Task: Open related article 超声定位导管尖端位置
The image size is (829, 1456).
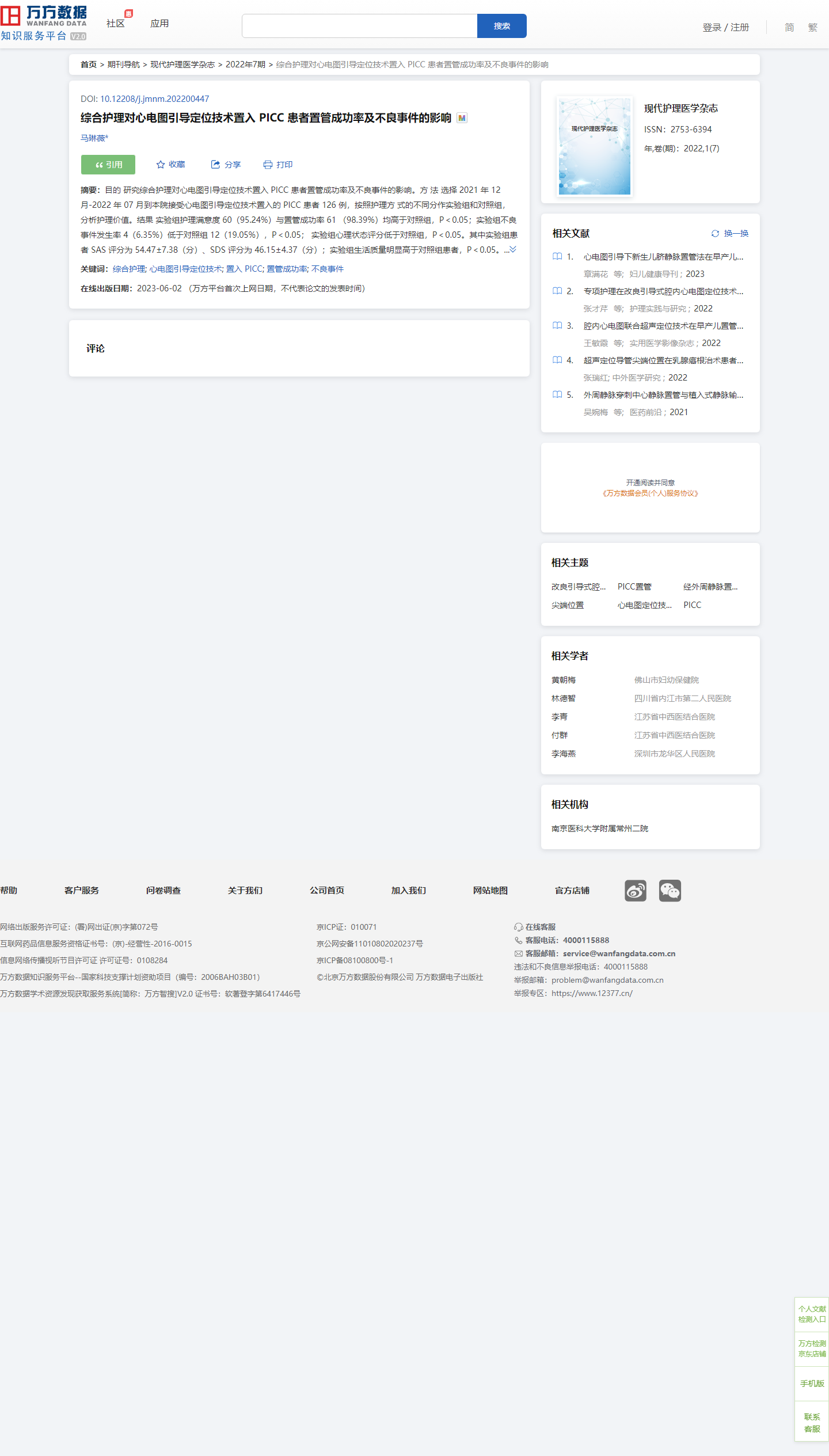Action: click(663, 360)
